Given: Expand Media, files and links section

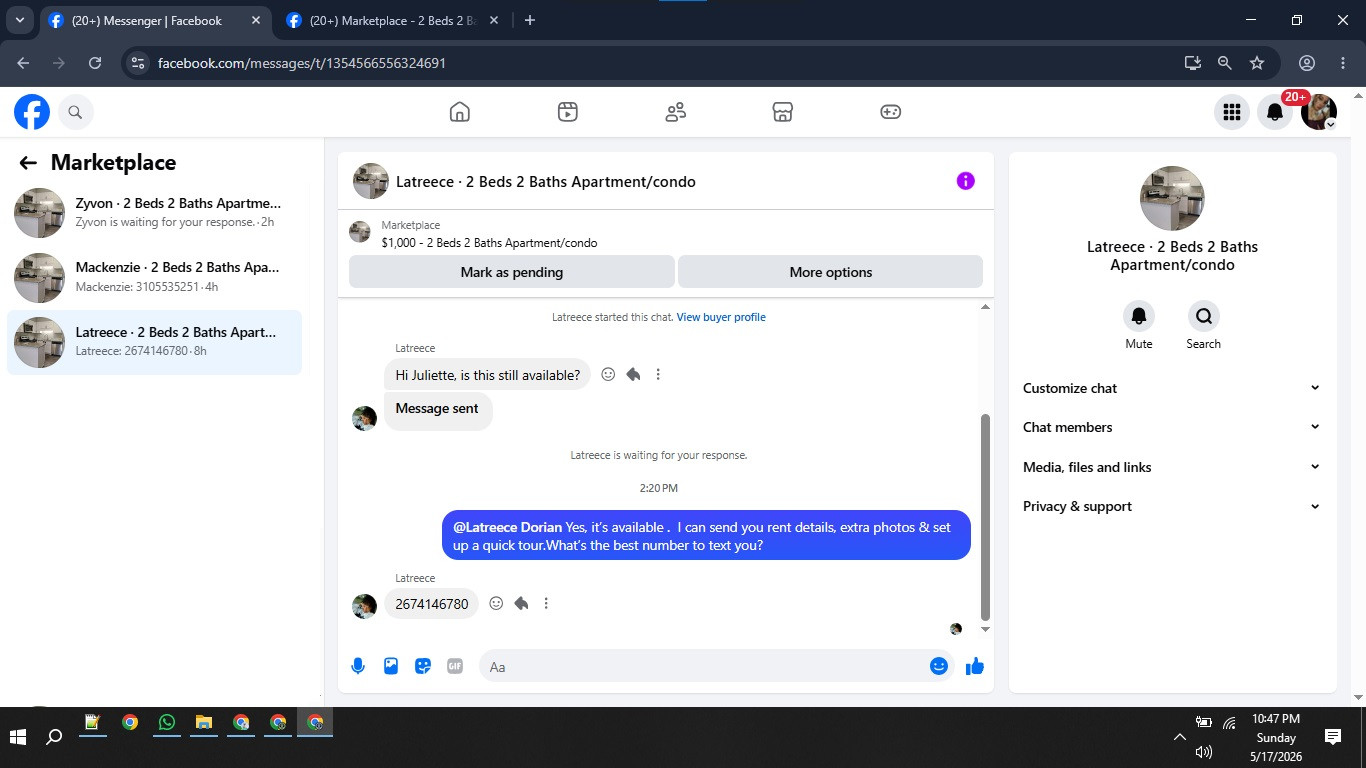Looking at the screenshot, I should tap(1172, 467).
